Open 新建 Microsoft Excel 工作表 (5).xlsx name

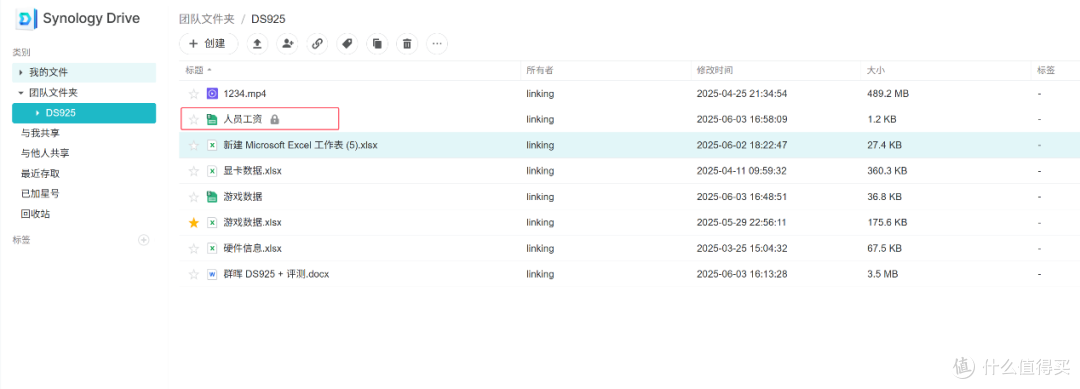[x=300, y=145]
